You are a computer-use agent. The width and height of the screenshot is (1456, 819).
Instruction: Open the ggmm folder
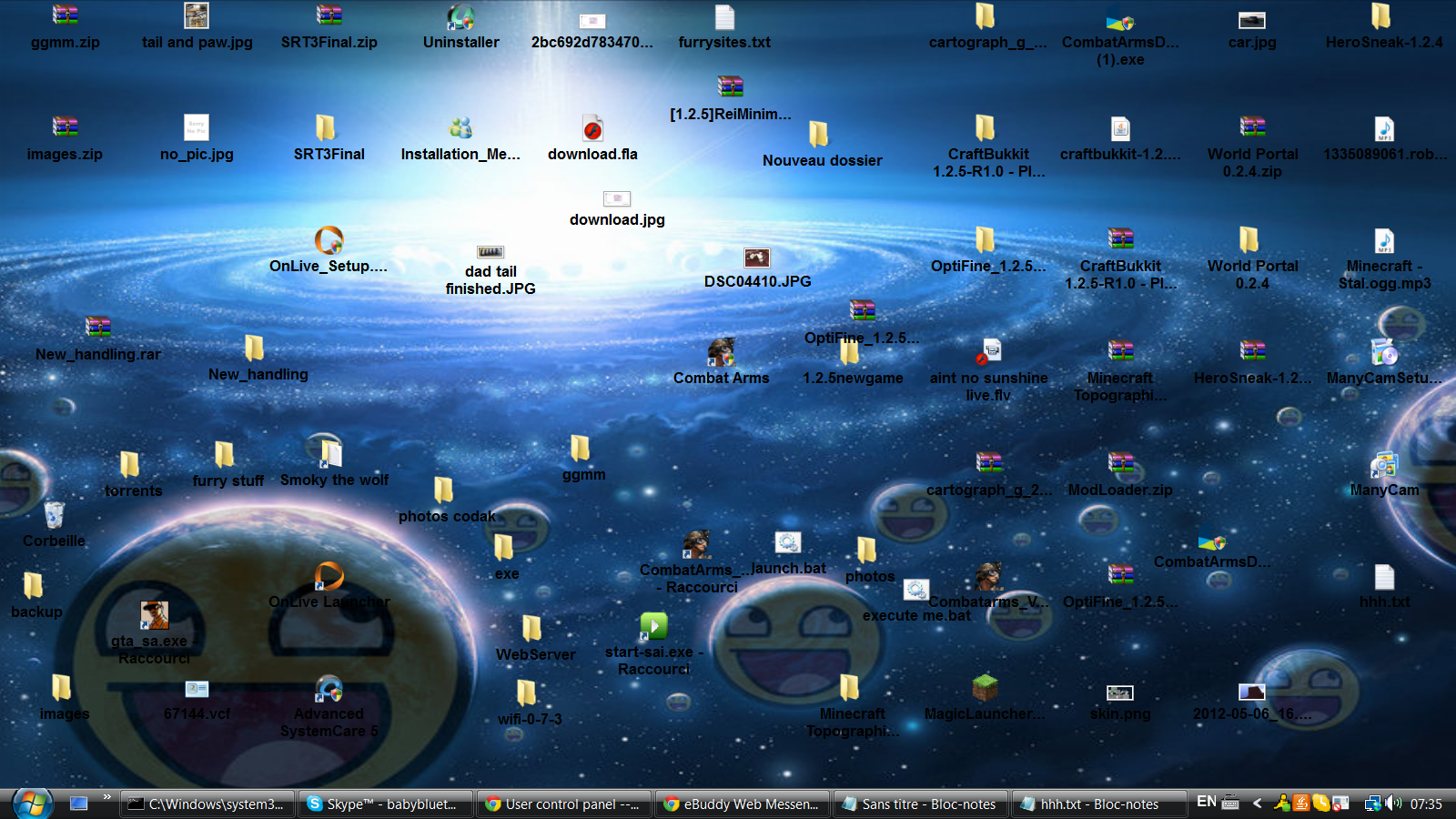click(x=581, y=448)
